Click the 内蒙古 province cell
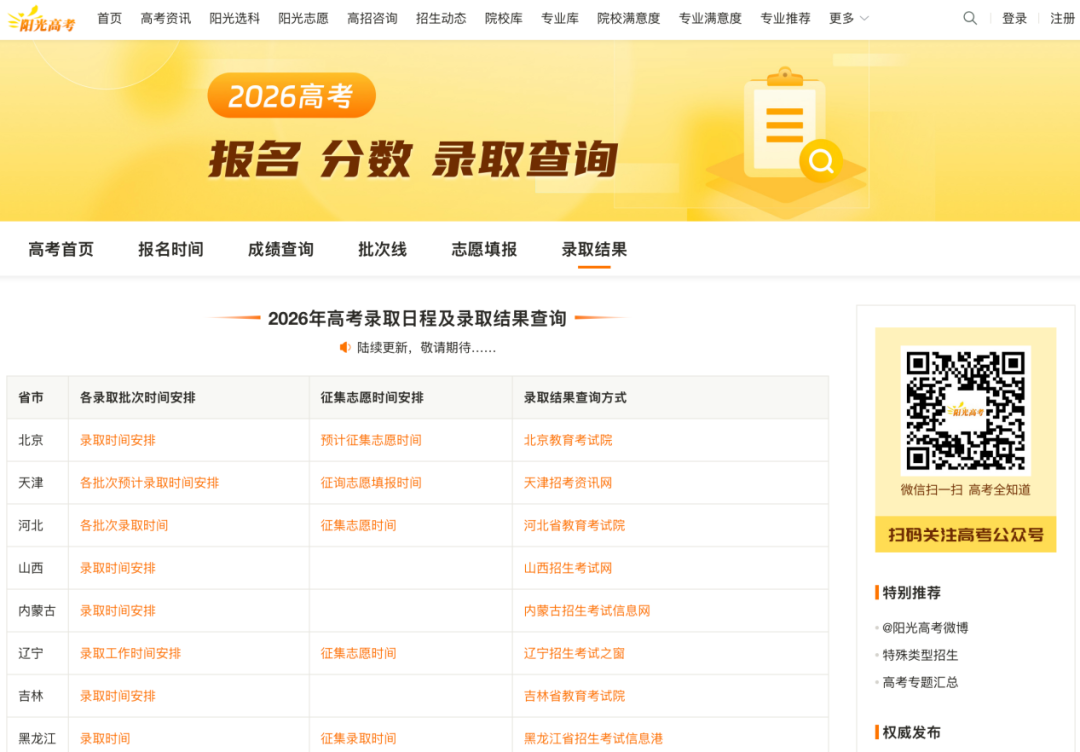The height and width of the screenshot is (752, 1080). pyautogui.click(x=37, y=611)
